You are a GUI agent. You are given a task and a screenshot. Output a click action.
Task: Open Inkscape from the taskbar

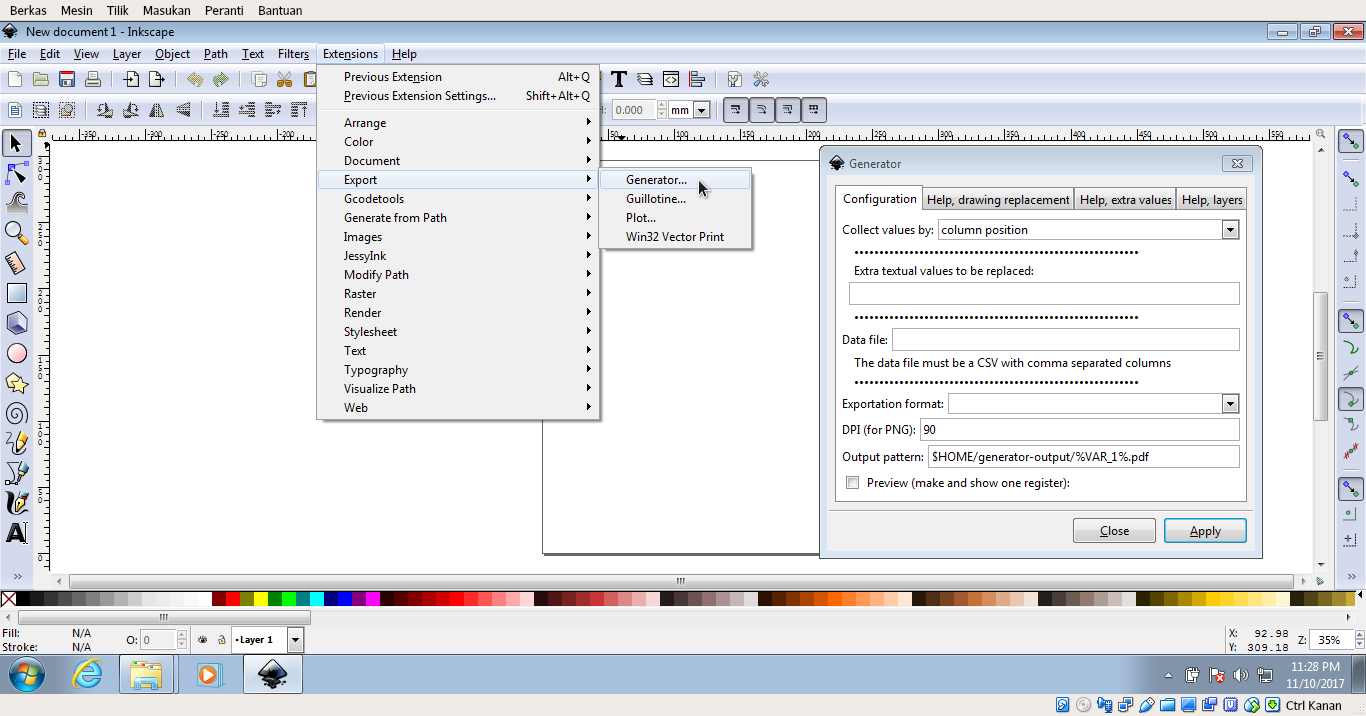(x=271, y=674)
